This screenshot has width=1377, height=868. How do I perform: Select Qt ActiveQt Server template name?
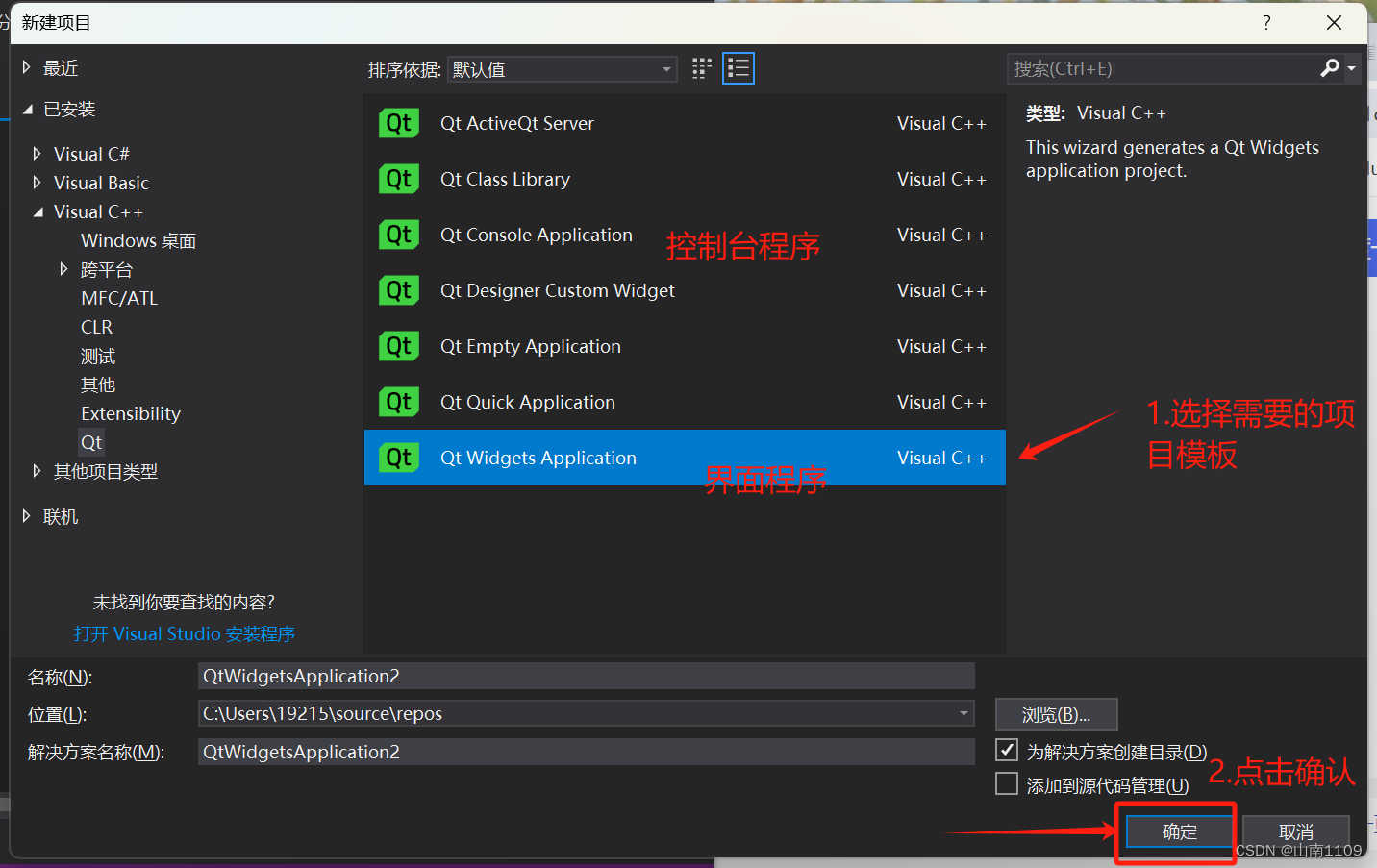[x=517, y=123]
